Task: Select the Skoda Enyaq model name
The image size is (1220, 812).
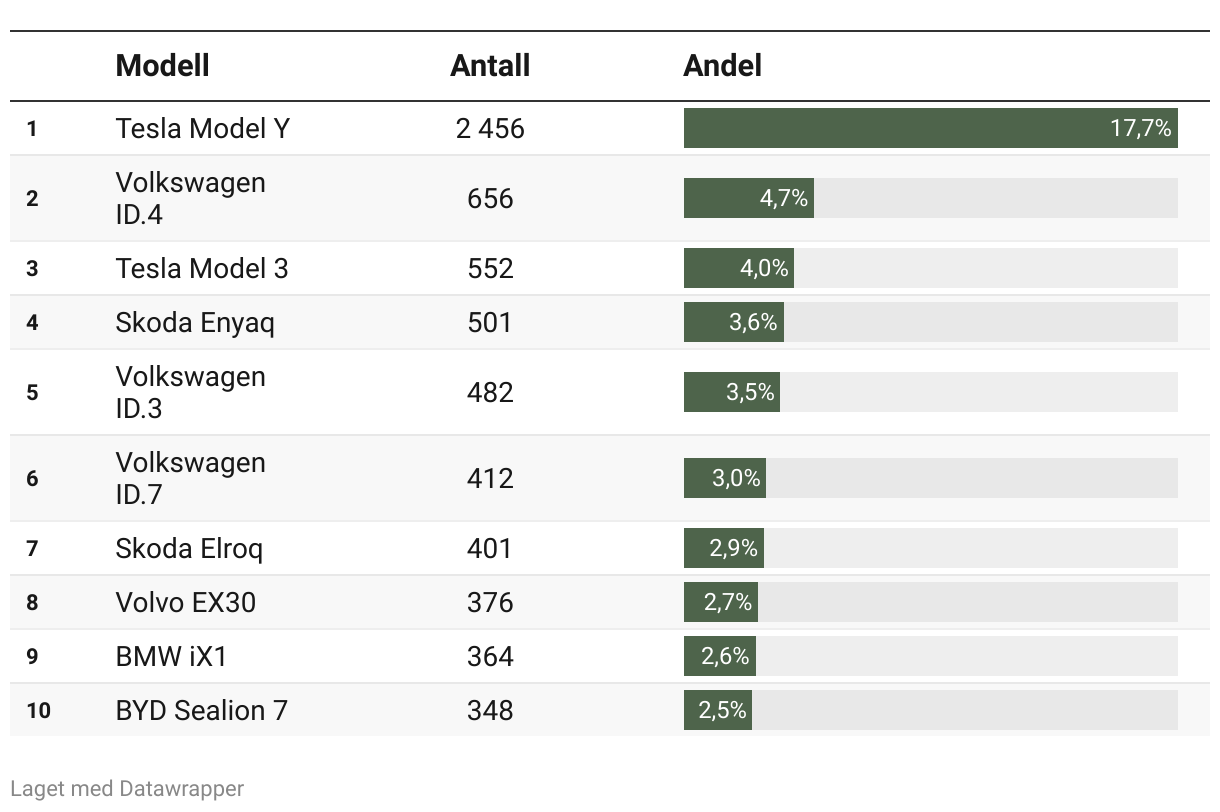Action: tap(195, 322)
